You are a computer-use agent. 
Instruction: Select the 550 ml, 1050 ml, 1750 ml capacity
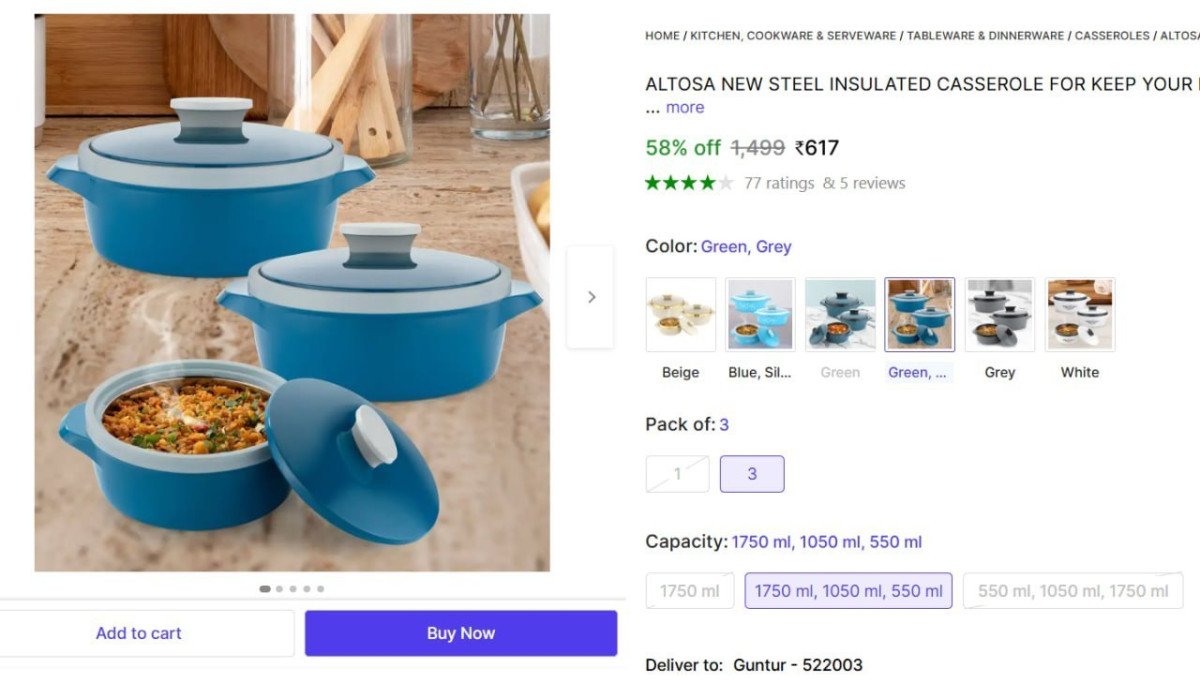click(x=1072, y=590)
